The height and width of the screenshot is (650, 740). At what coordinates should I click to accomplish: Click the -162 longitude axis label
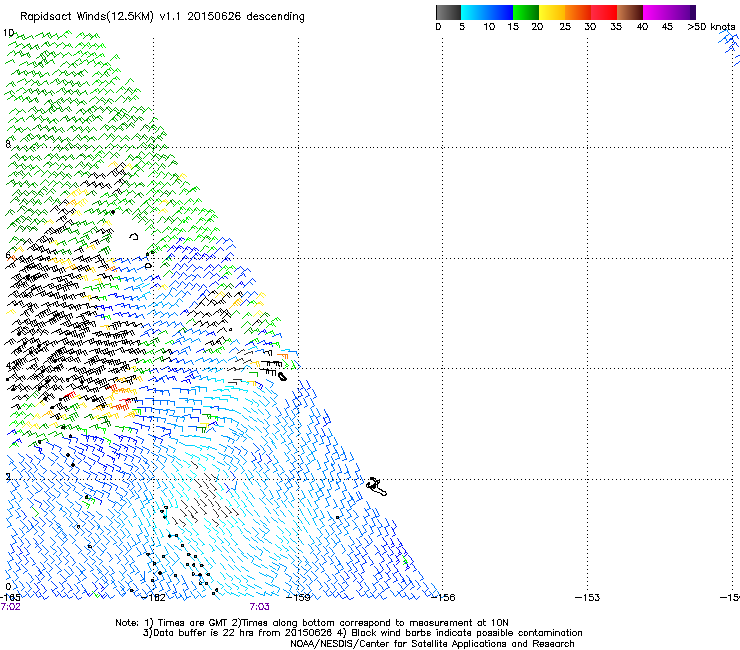(x=154, y=598)
